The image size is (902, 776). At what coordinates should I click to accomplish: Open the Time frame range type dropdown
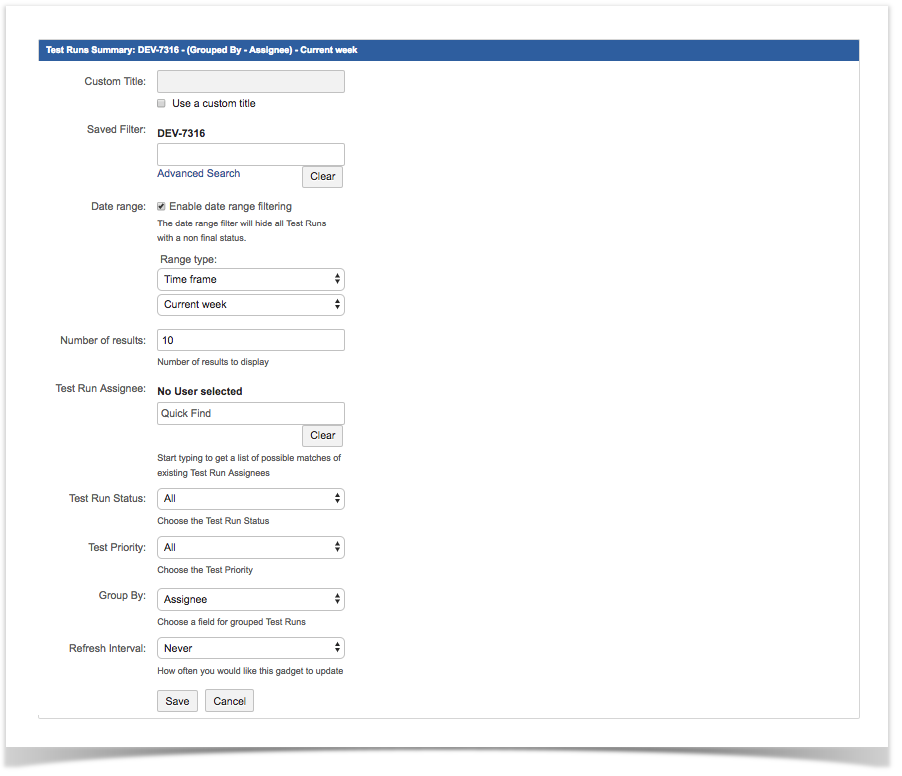coord(251,280)
